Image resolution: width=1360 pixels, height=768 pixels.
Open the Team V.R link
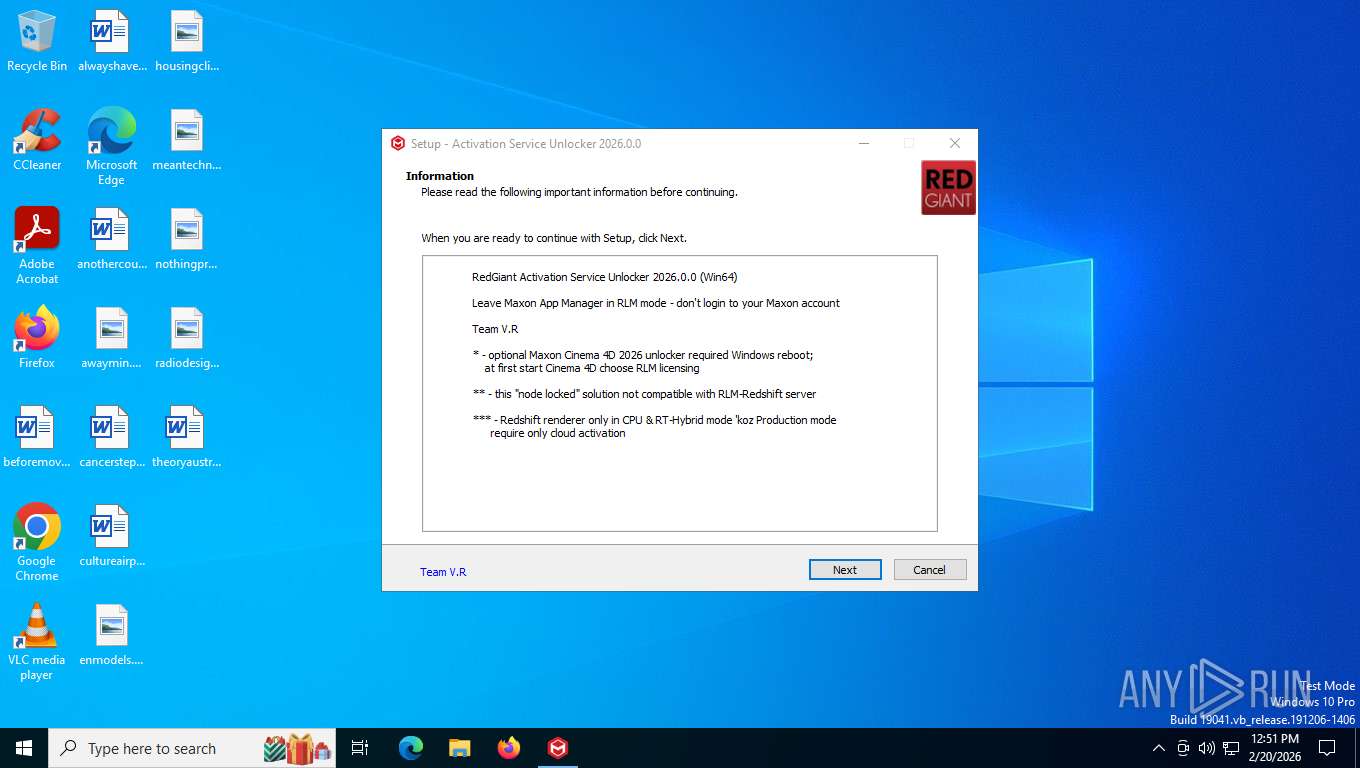tap(443, 572)
